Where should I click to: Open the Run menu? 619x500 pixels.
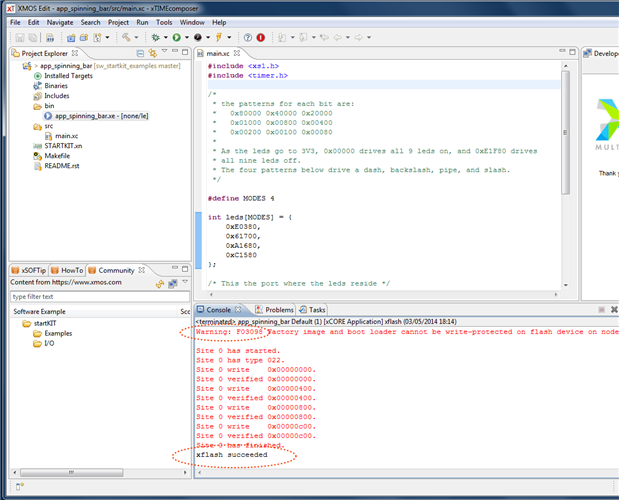point(143,22)
